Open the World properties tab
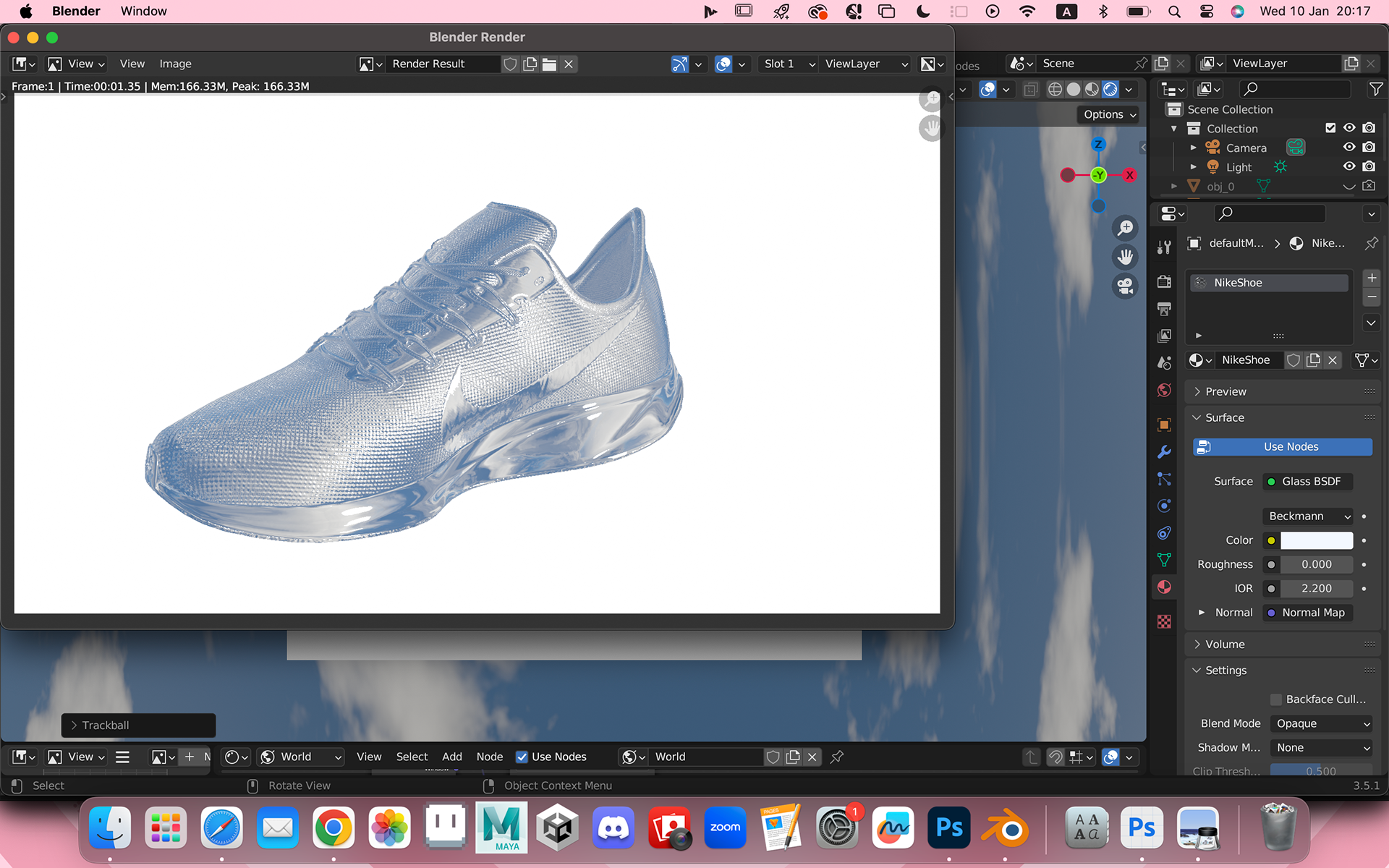Screen dimensions: 1389x868 [x=1164, y=391]
